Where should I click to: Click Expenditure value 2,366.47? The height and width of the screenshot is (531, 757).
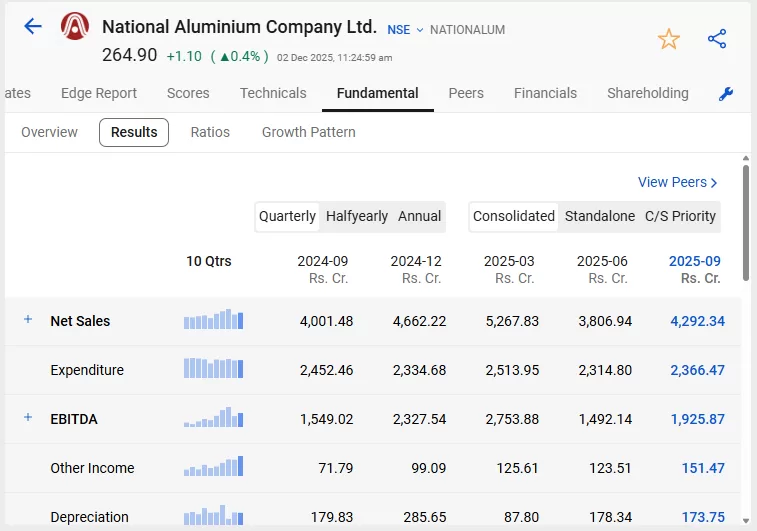coord(698,370)
